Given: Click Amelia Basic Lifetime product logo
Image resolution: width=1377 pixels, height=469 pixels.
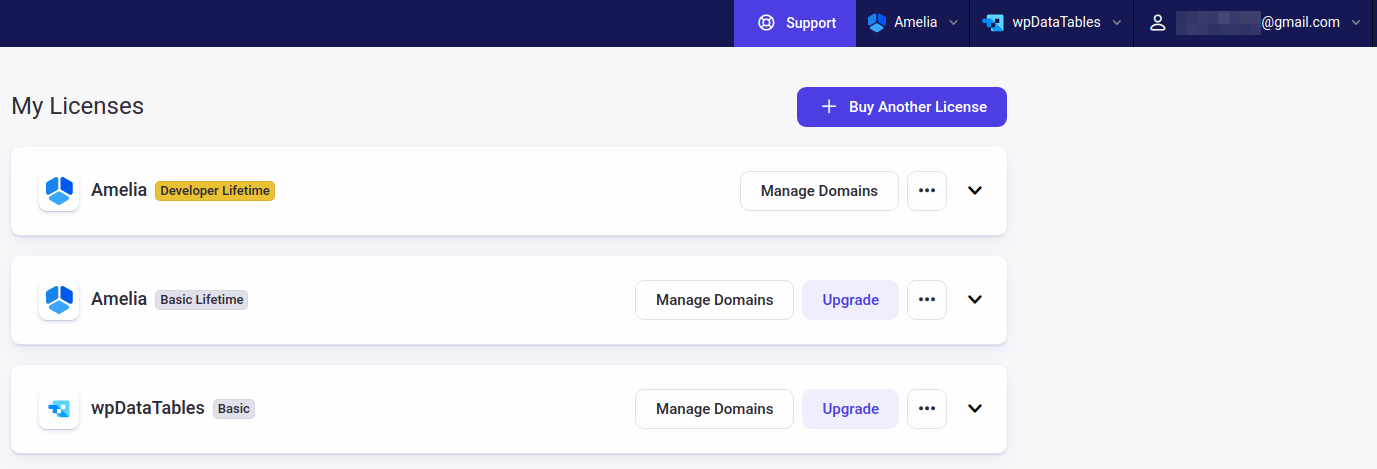Looking at the screenshot, I should [59, 299].
